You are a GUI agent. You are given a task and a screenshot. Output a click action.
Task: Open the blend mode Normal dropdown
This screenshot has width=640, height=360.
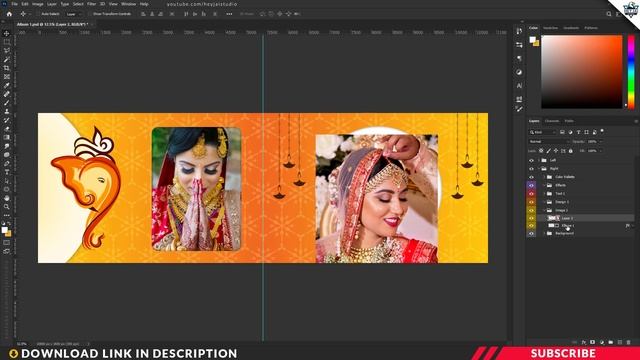(x=549, y=142)
